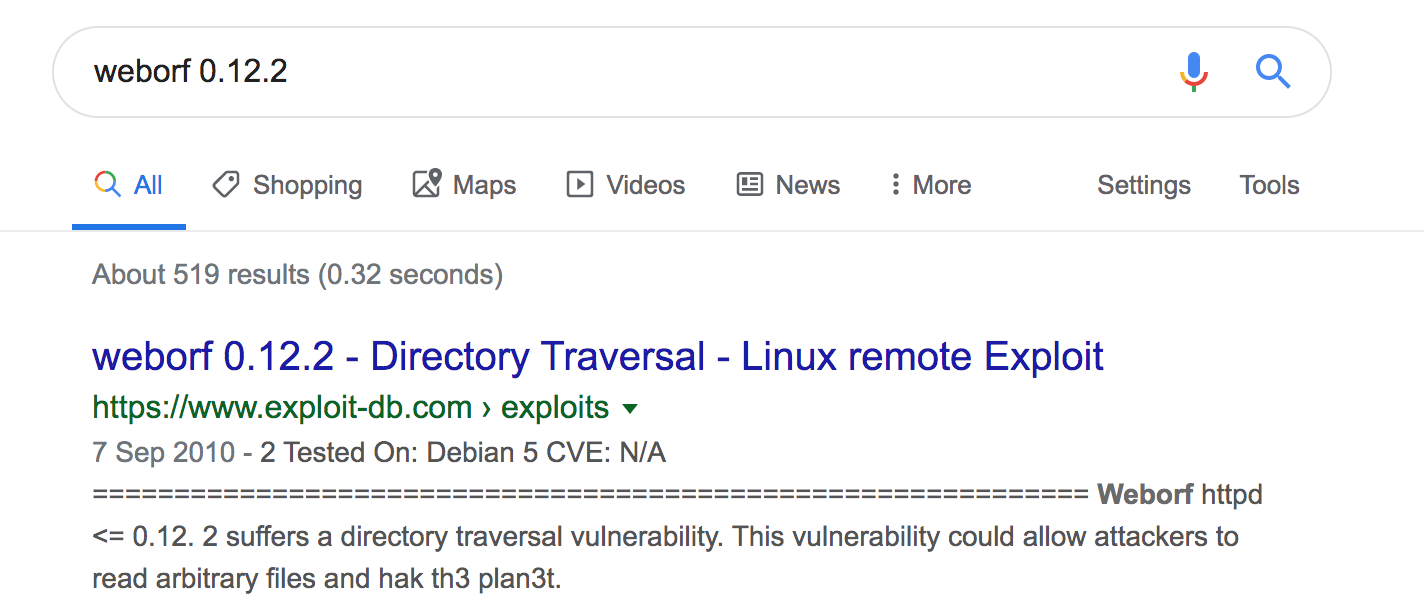Click the newspaper icon for News
The height and width of the screenshot is (610, 1424).
(750, 184)
